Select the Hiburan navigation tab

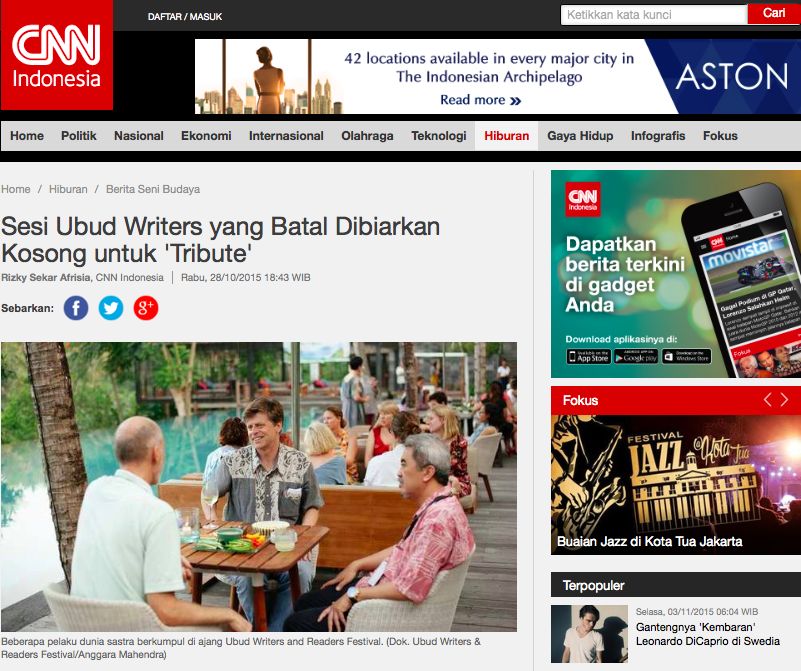click(506, 136)
